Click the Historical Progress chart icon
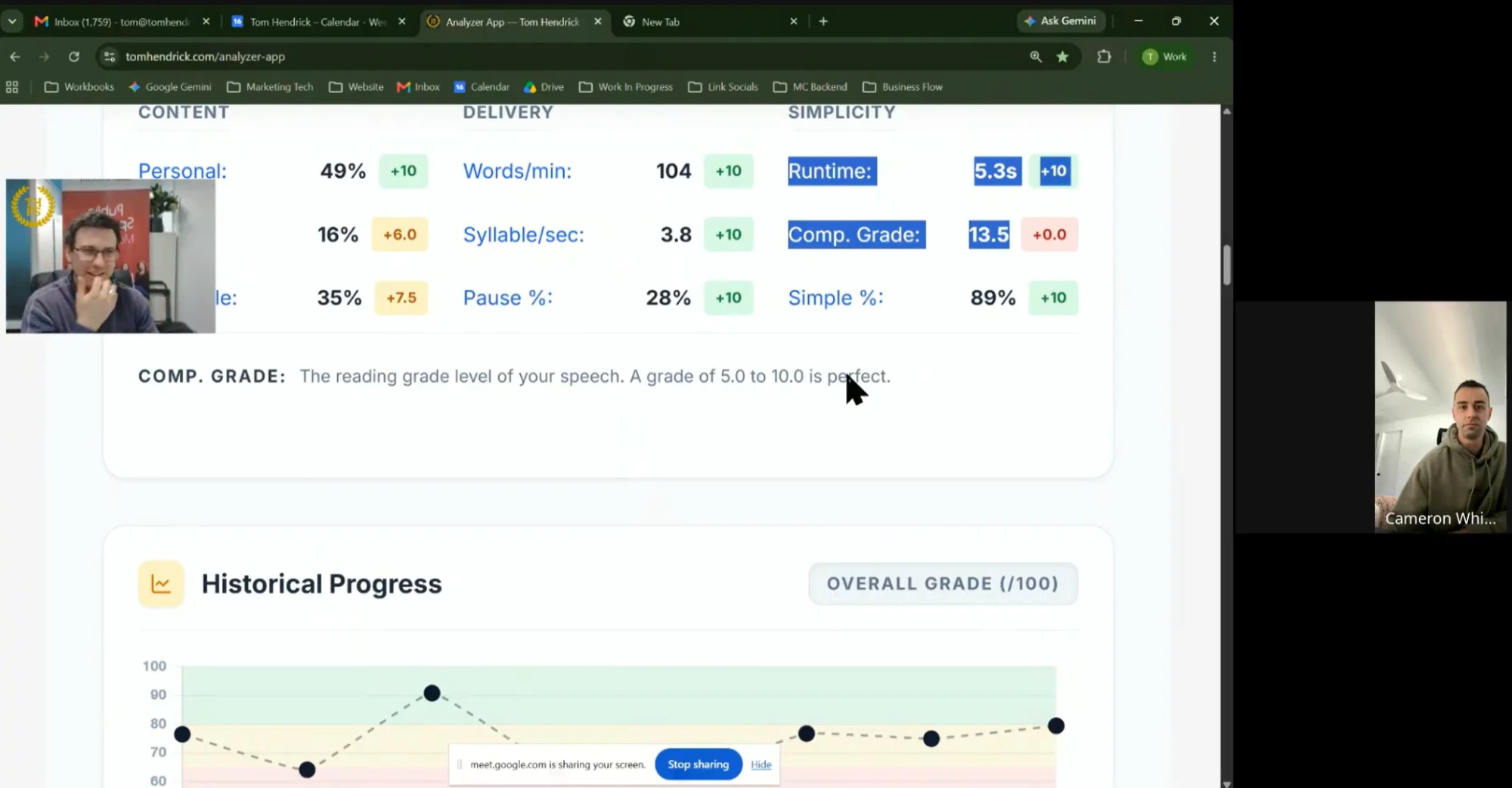Viewport: 1512px width, 788px height. pos(161,584)
